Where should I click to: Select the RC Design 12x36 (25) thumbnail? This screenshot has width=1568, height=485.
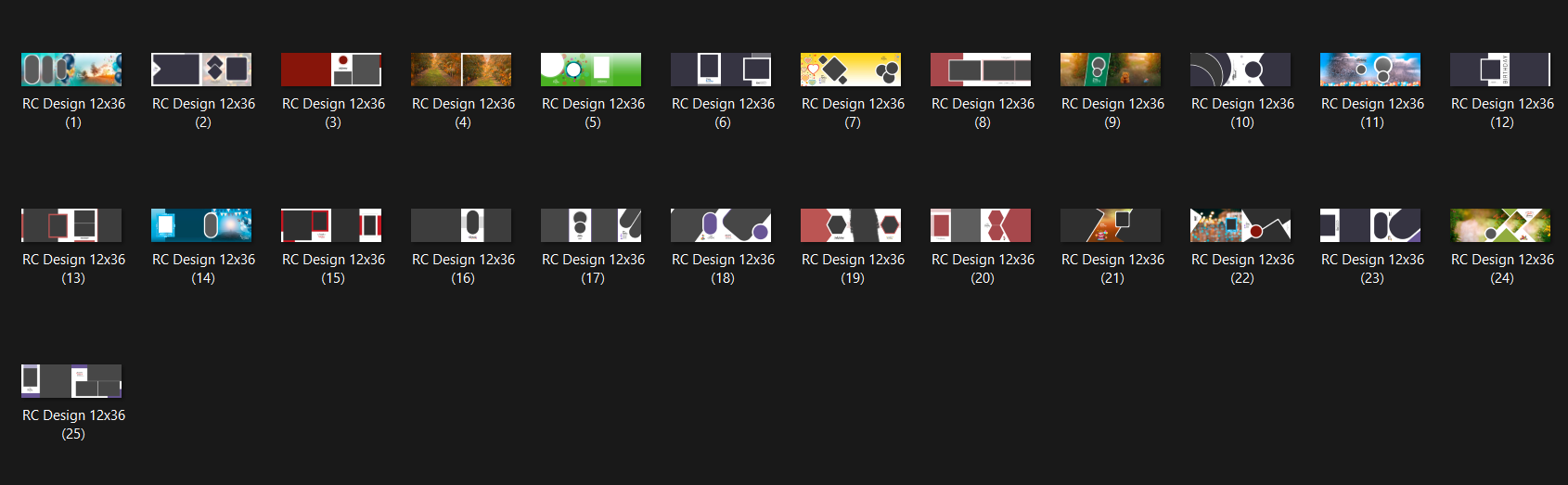[x=71, y=381]
